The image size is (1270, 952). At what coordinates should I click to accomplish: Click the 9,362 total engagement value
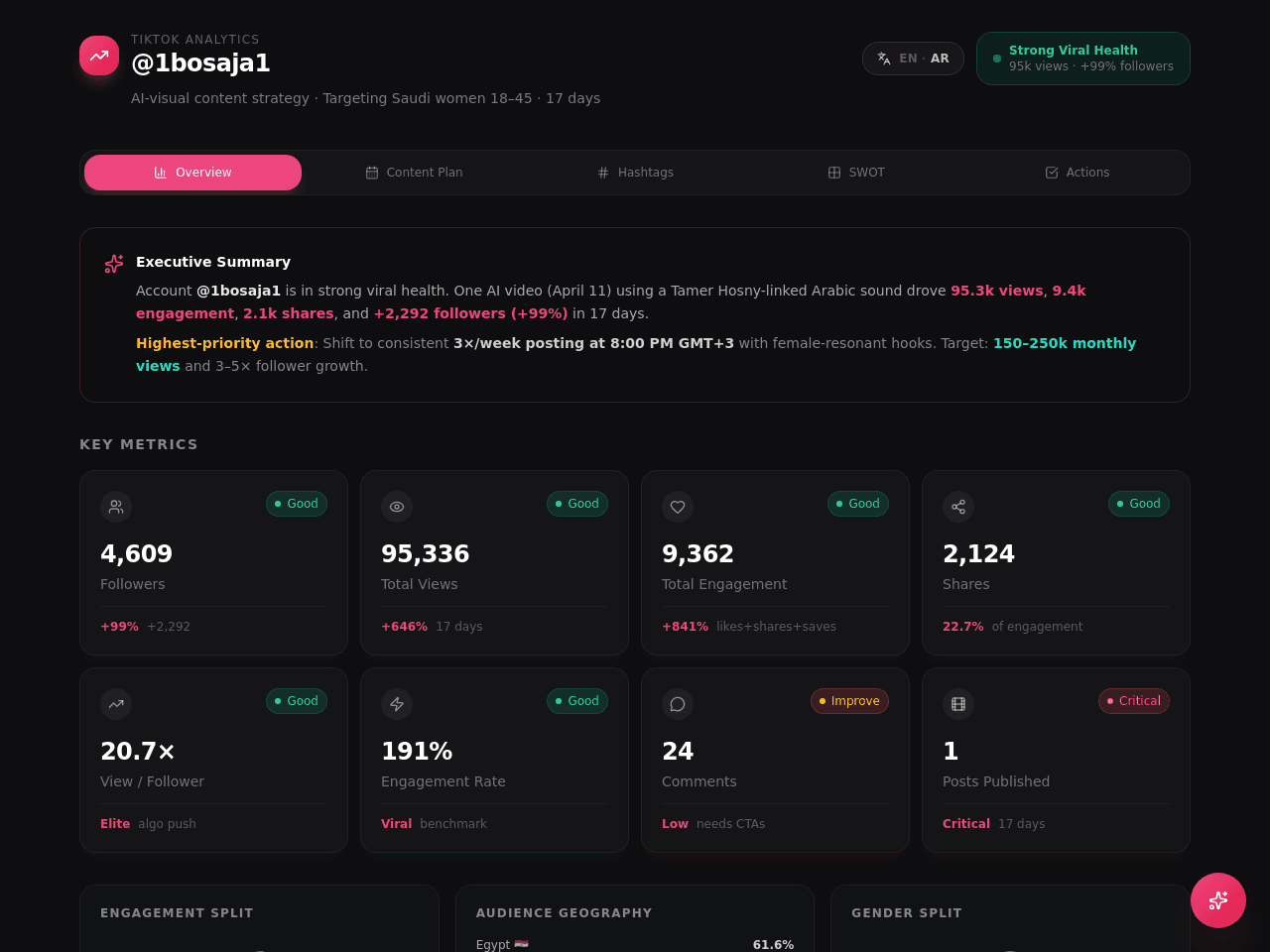698,554
